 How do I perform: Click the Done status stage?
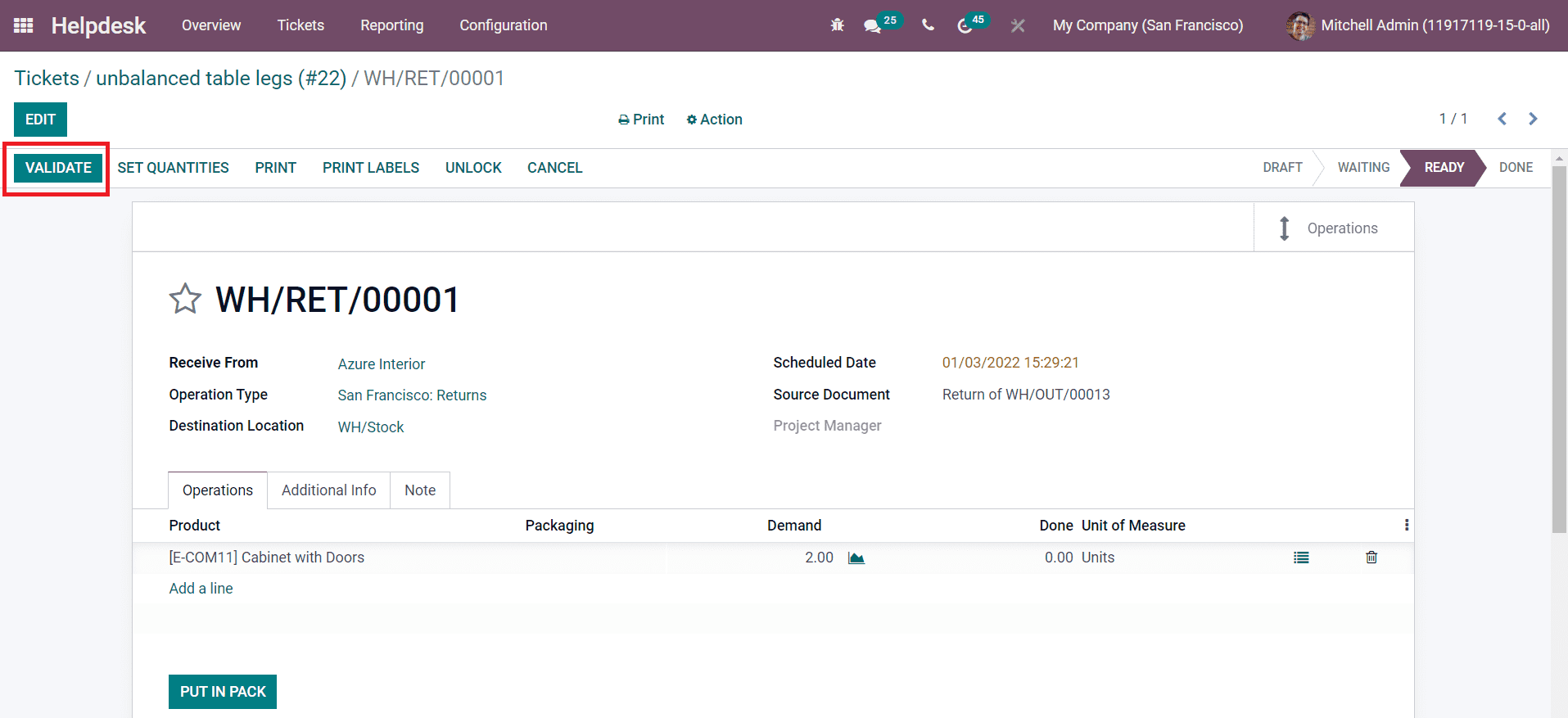click(x=1516, y=168)
